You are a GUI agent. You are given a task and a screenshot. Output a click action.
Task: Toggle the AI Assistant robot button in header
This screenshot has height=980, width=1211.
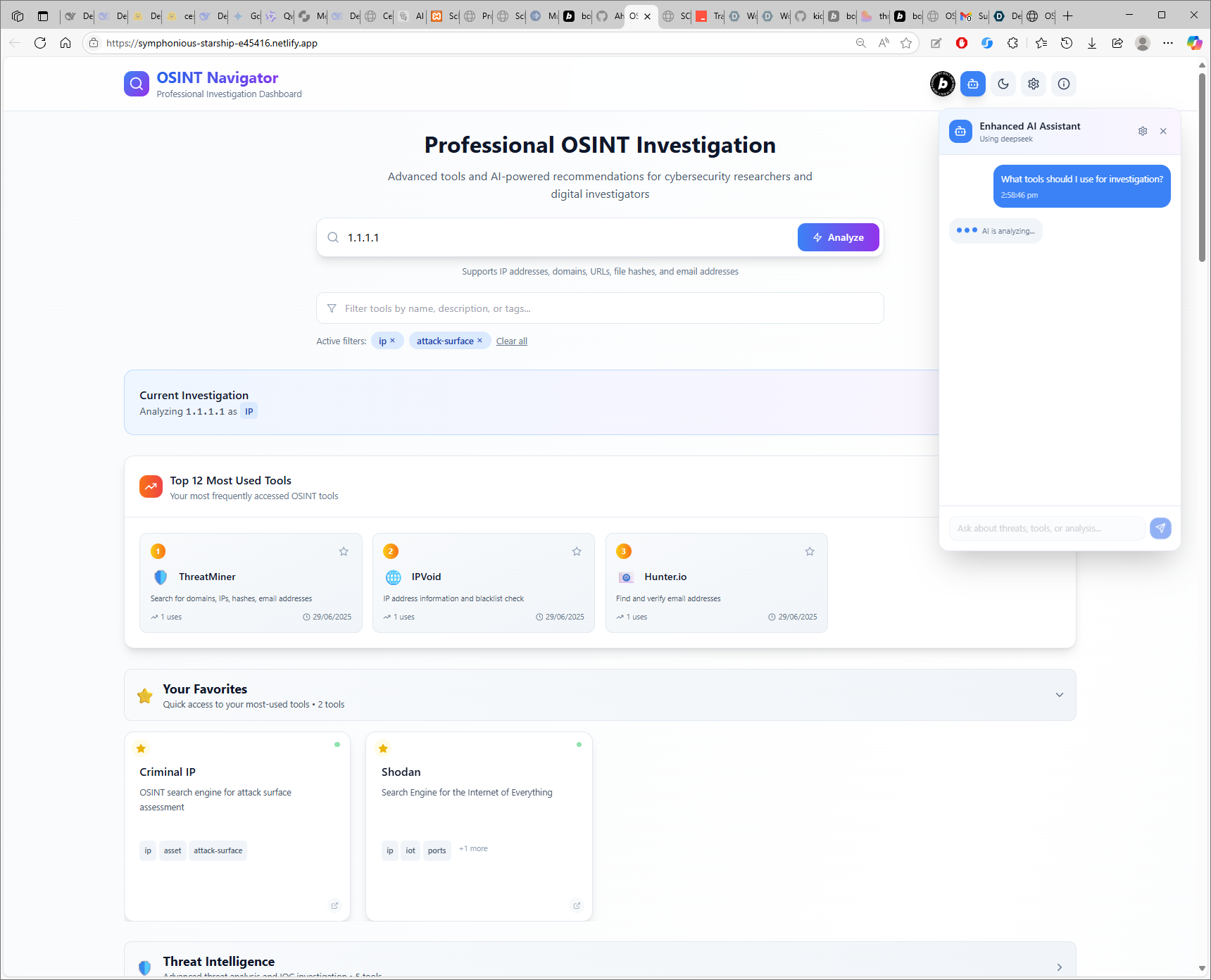(973, 84)
